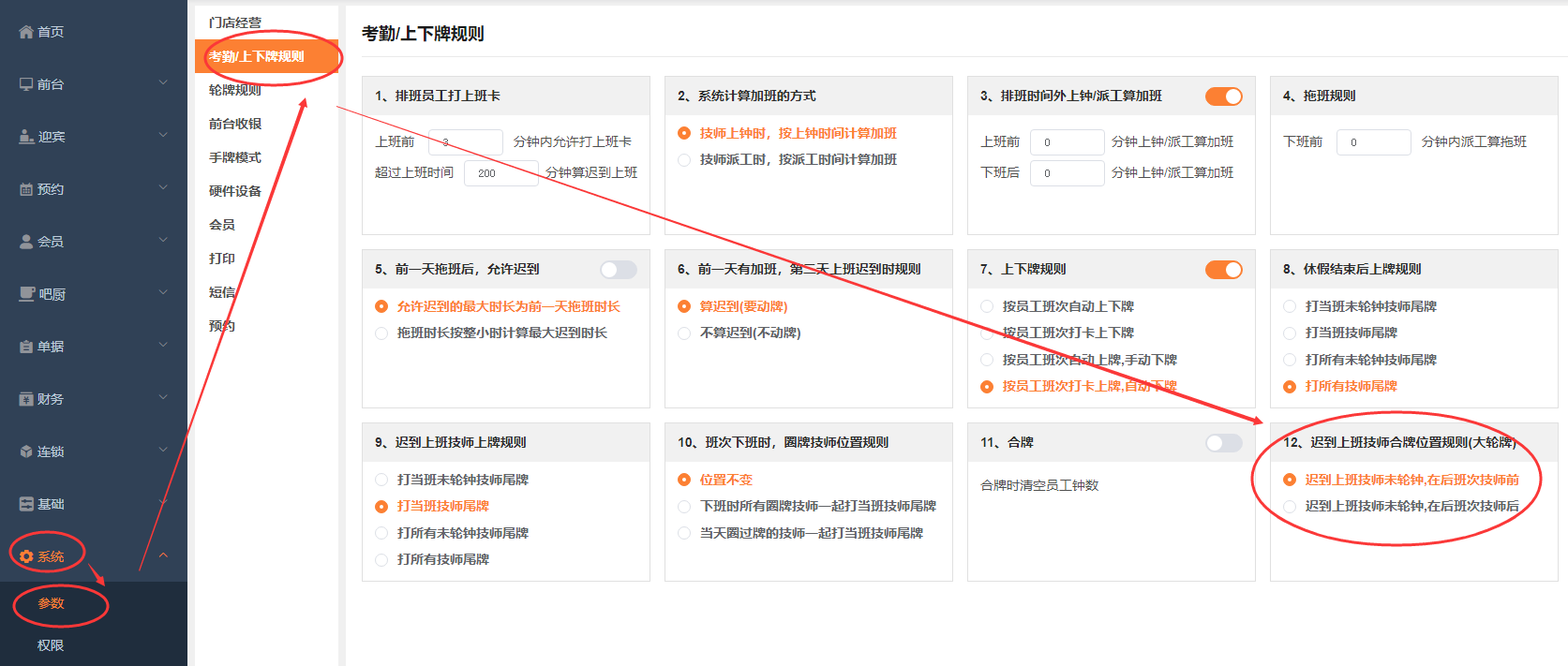Select 考勤/上下牌规则 settings tab
The image size is (1568, 666).
[x=266, y=56]
